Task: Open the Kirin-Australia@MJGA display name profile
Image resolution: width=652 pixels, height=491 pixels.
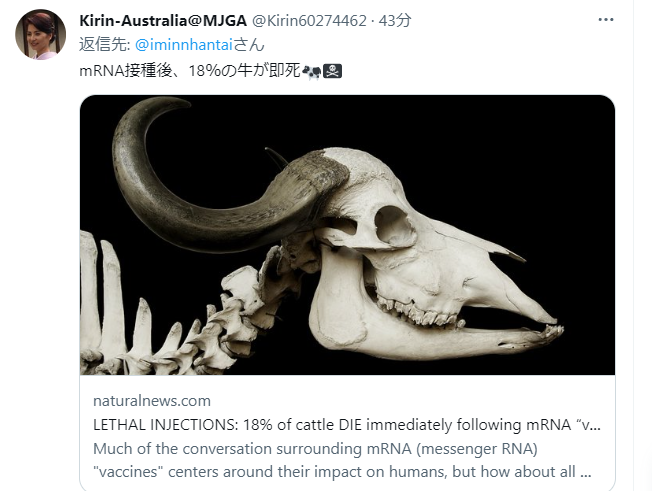Action: (163, 20)
